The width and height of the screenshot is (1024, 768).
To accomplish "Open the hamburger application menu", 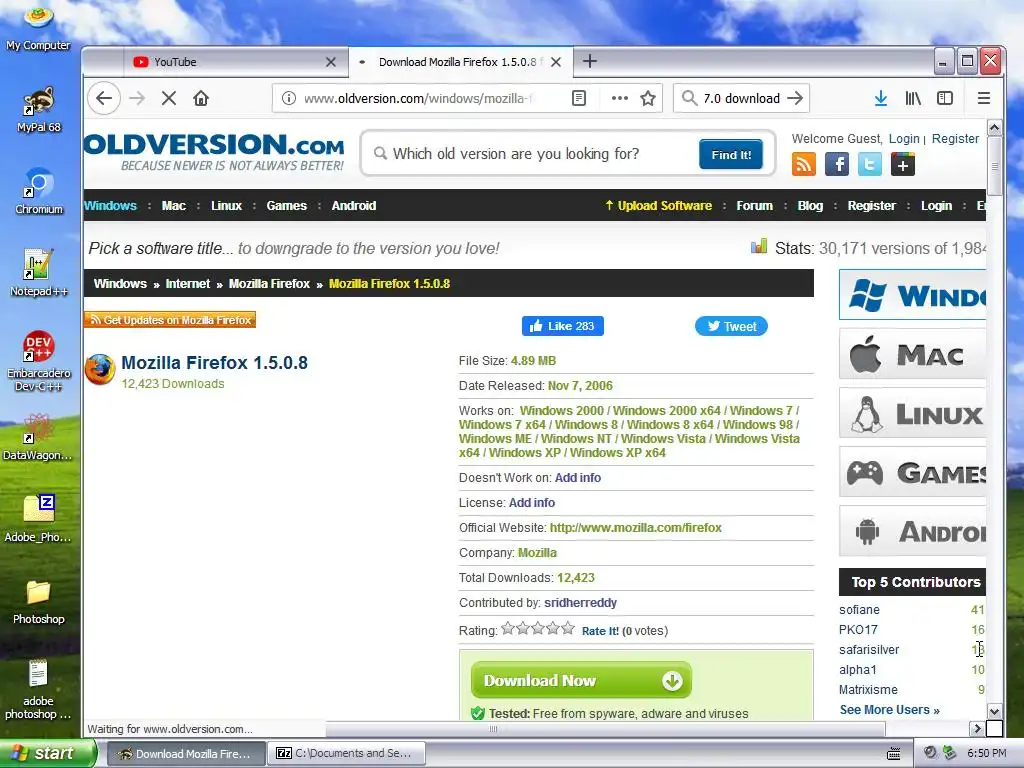I will click(x=984, y=98).
